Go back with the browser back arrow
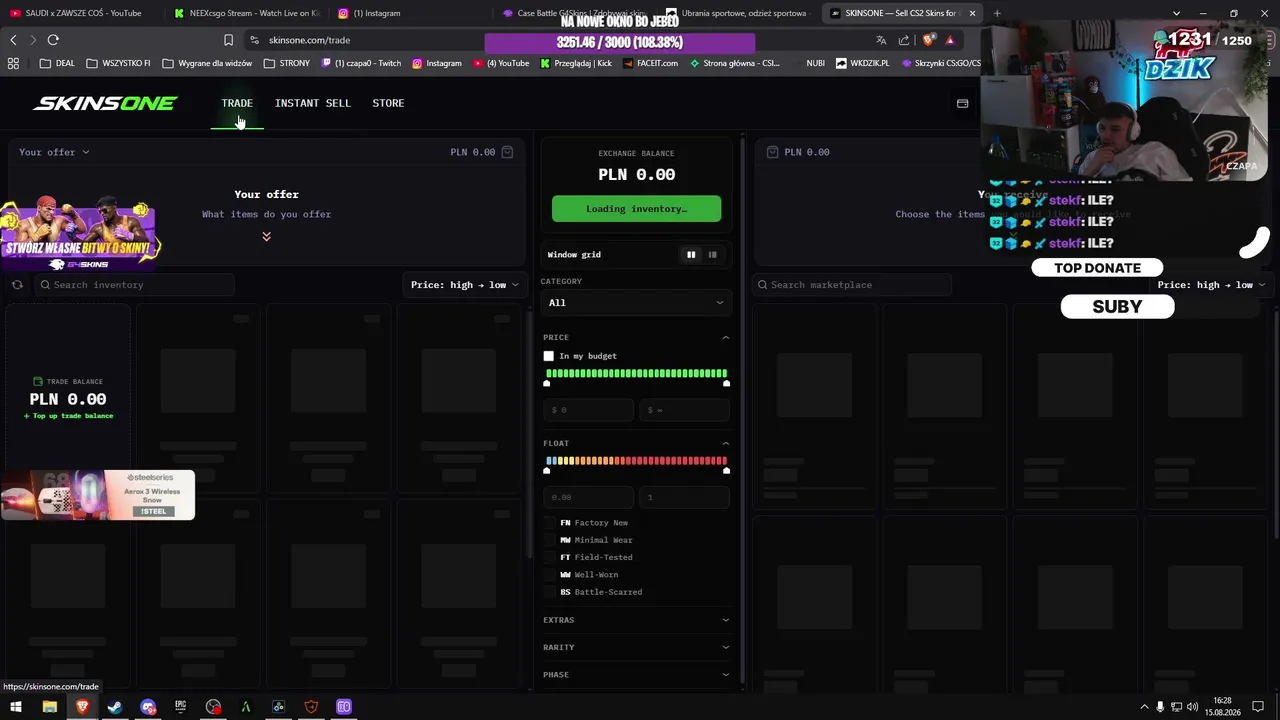The image size is (1280, 720). tap(13, 40)
